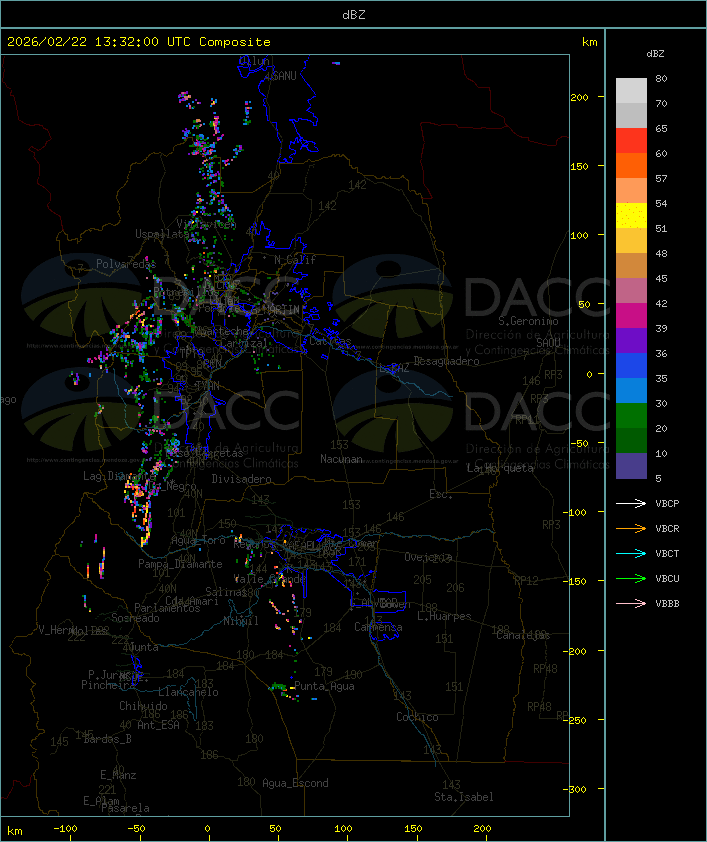
Task: Pick the mauve 45-42 dBZ swatch
Action: click(x=631, y=291)
